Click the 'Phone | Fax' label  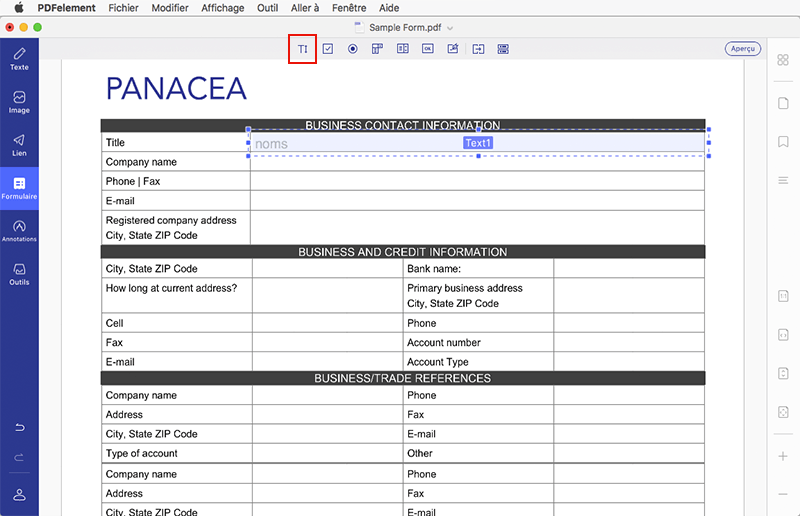133,181
